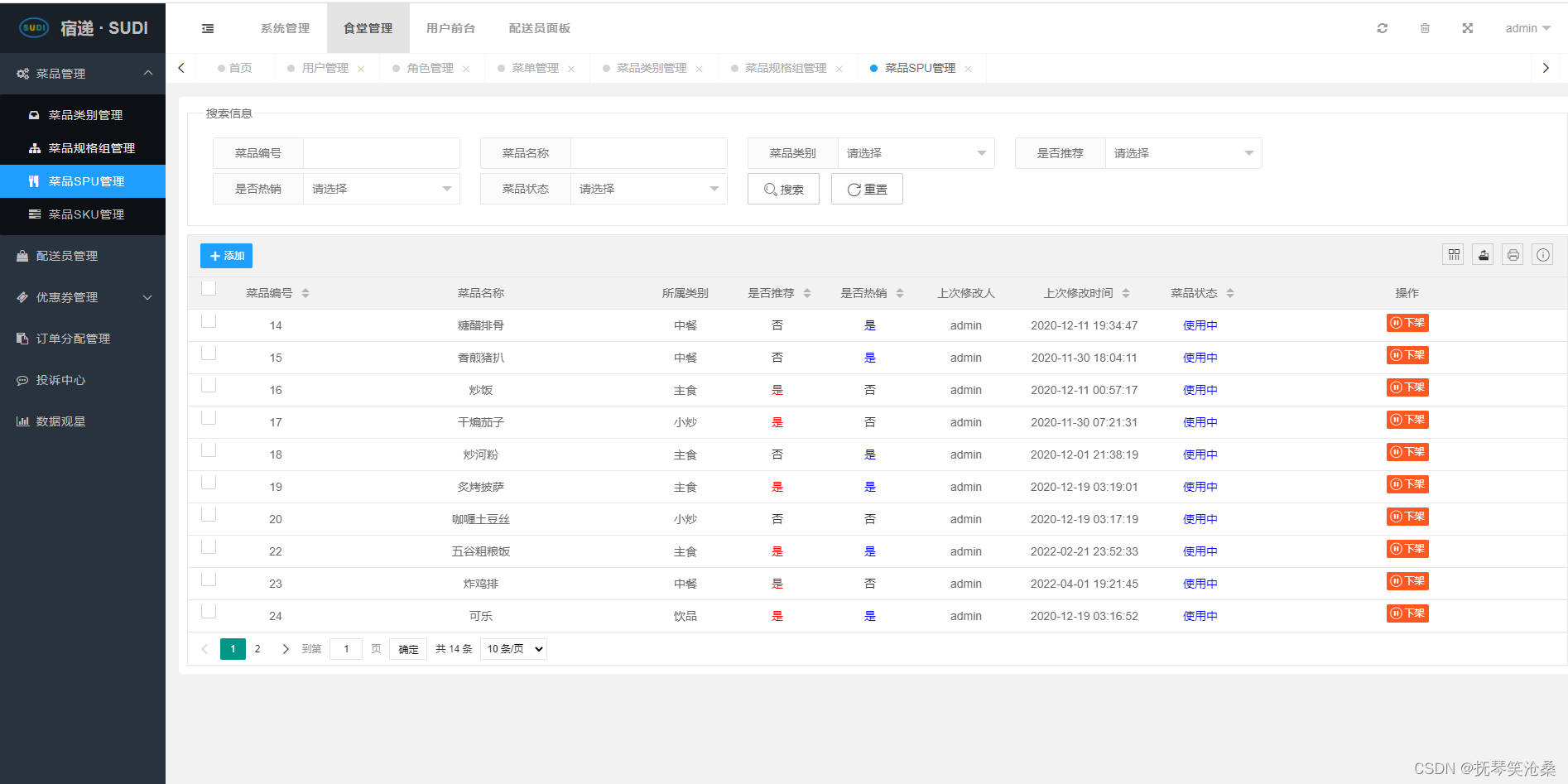Viewport: 1568px width, 784px height.
Task: Check the row for 炒饭
Action: point(209,385)
